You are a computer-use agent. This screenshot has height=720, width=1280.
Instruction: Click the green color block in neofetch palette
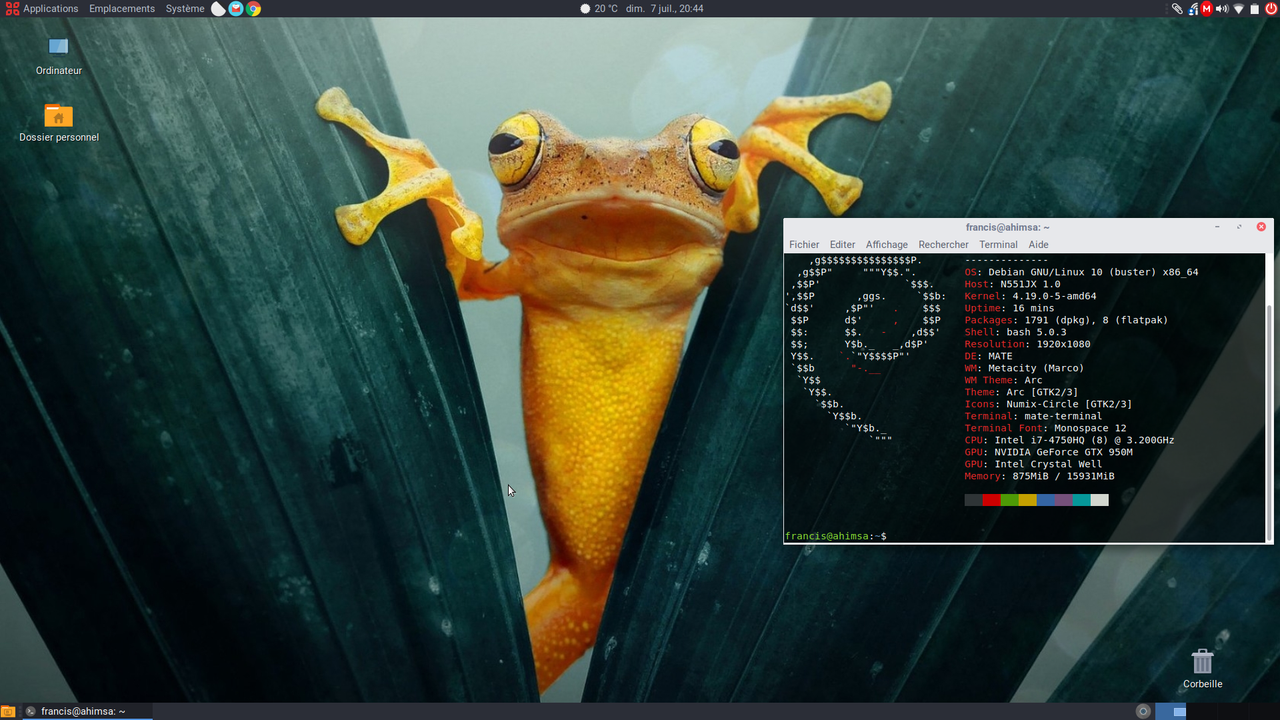(1010, 500)
